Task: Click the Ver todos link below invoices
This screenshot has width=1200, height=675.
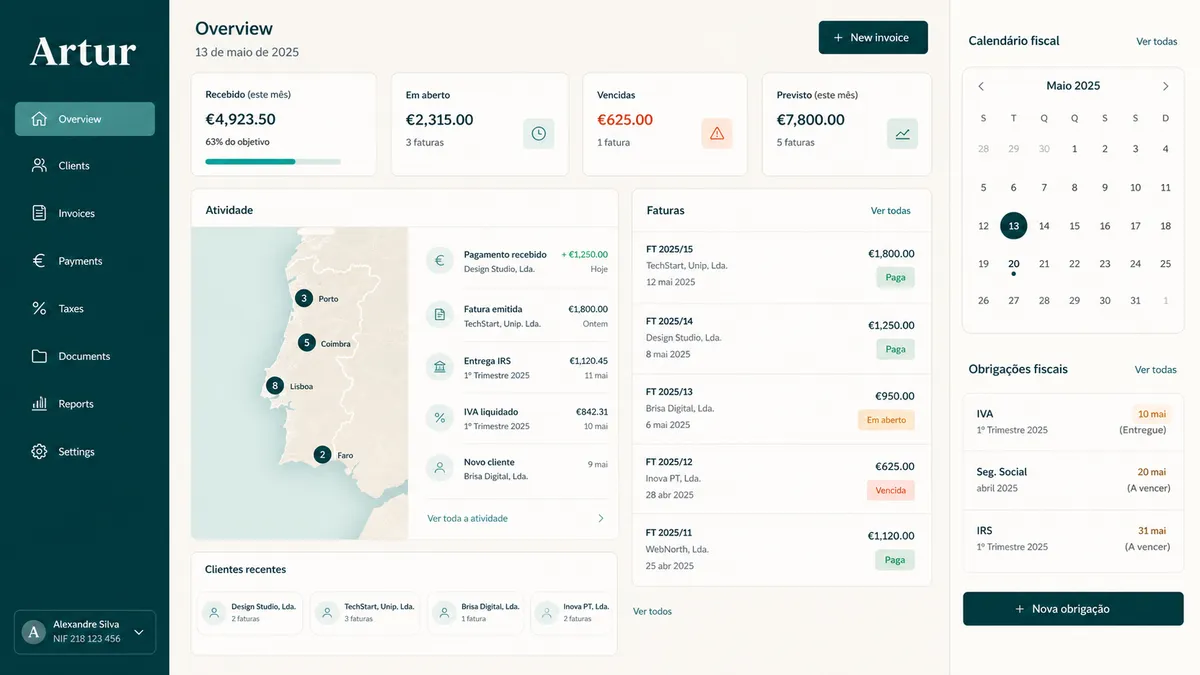Action: [652, 611]
